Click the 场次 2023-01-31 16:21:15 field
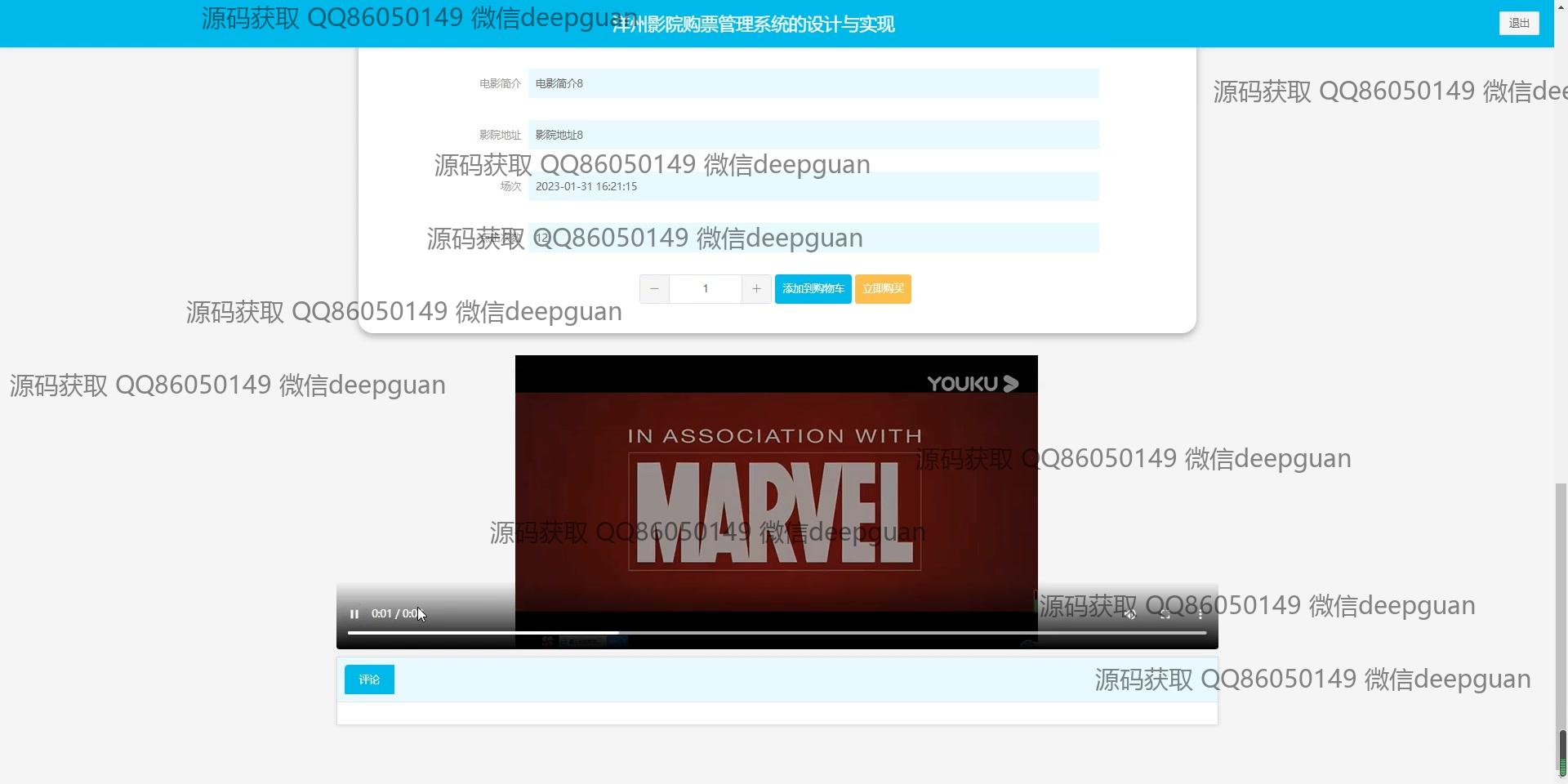1568x784 pixels. (813, 186)
